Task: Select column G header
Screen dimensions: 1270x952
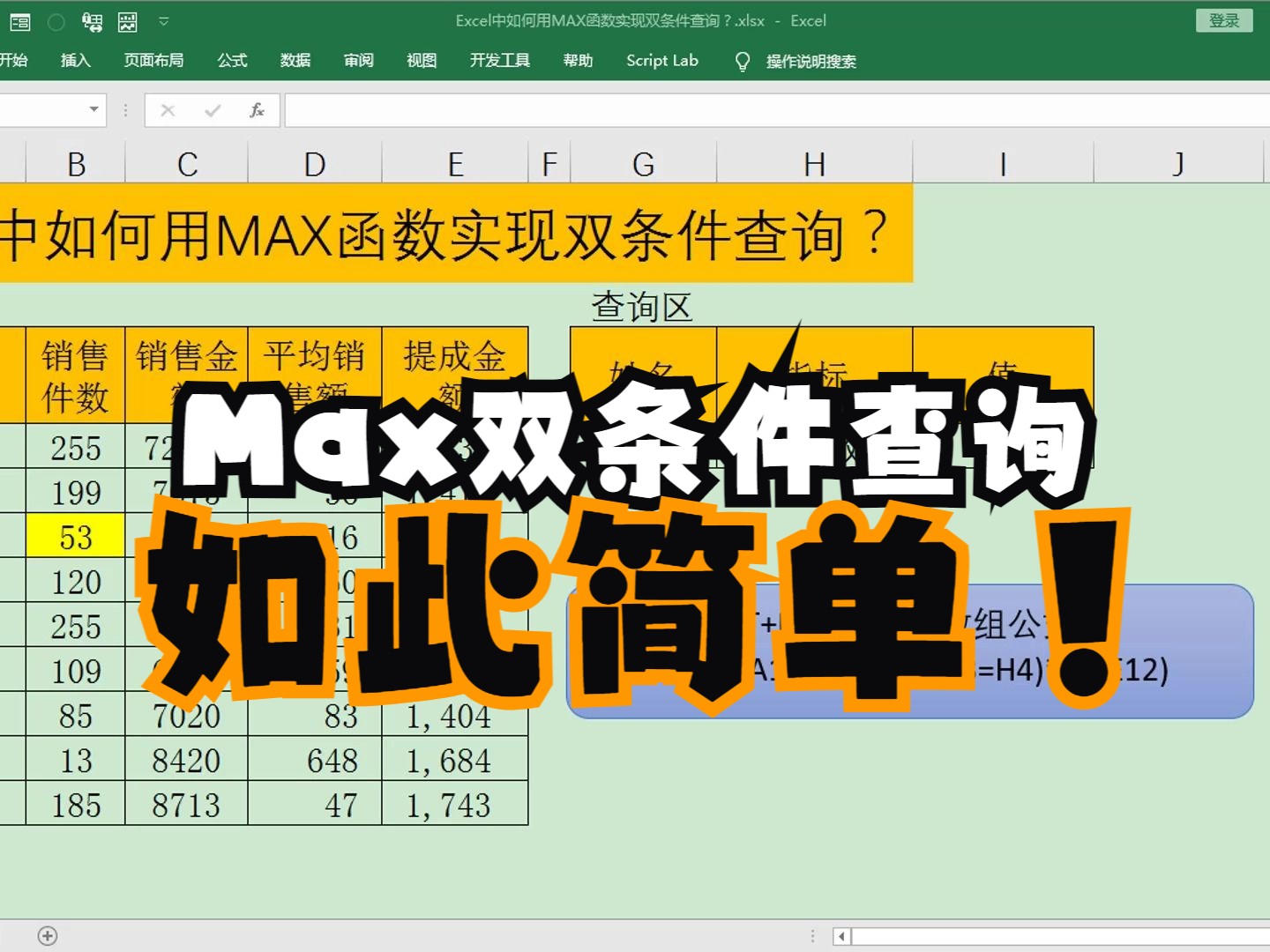Action: [x=644, y=164]
